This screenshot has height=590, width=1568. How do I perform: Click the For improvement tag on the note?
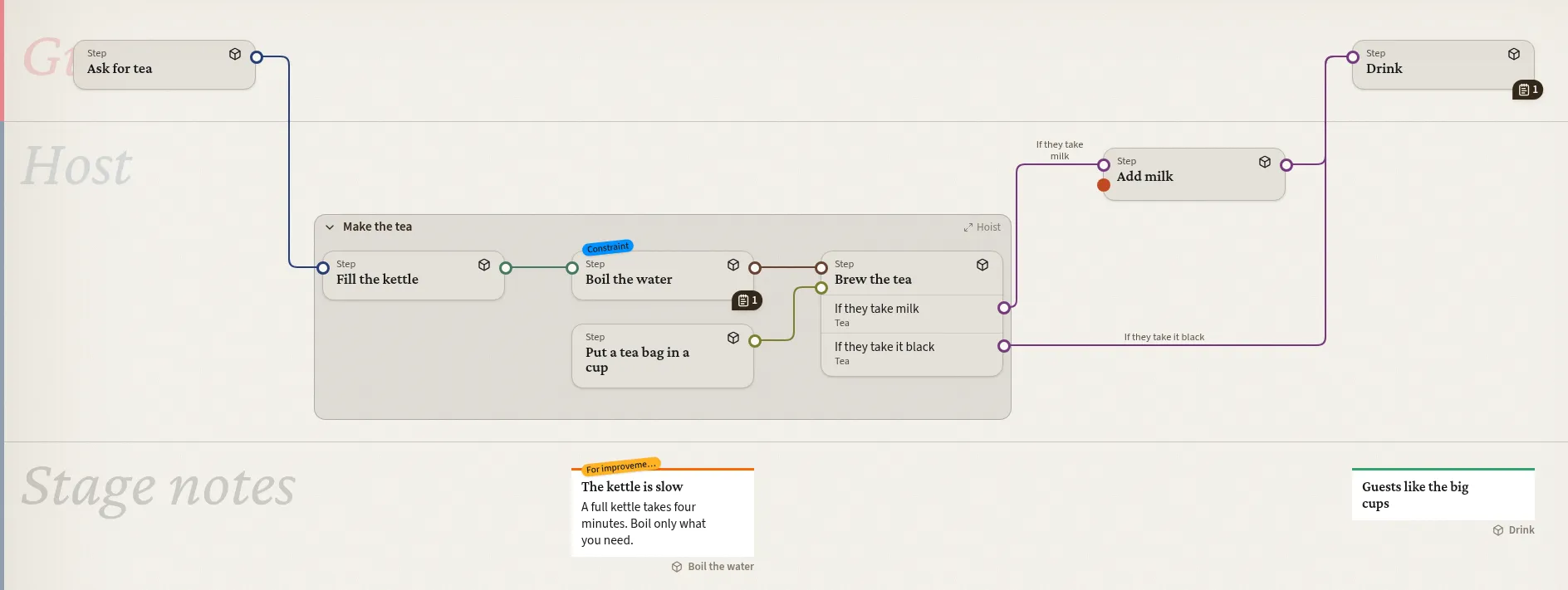tap(621, 466)
